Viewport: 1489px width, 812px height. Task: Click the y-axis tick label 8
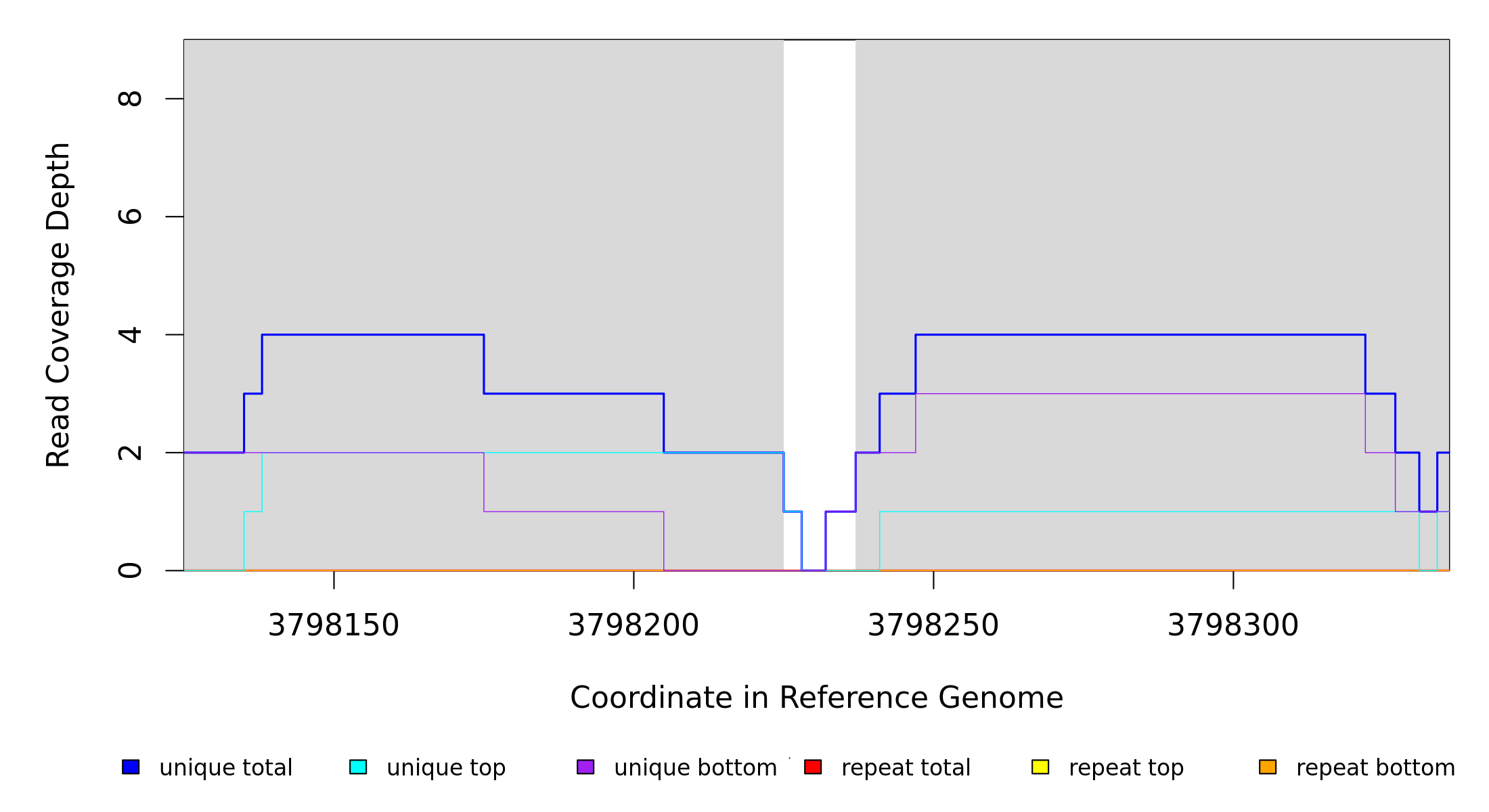(130, 99)
